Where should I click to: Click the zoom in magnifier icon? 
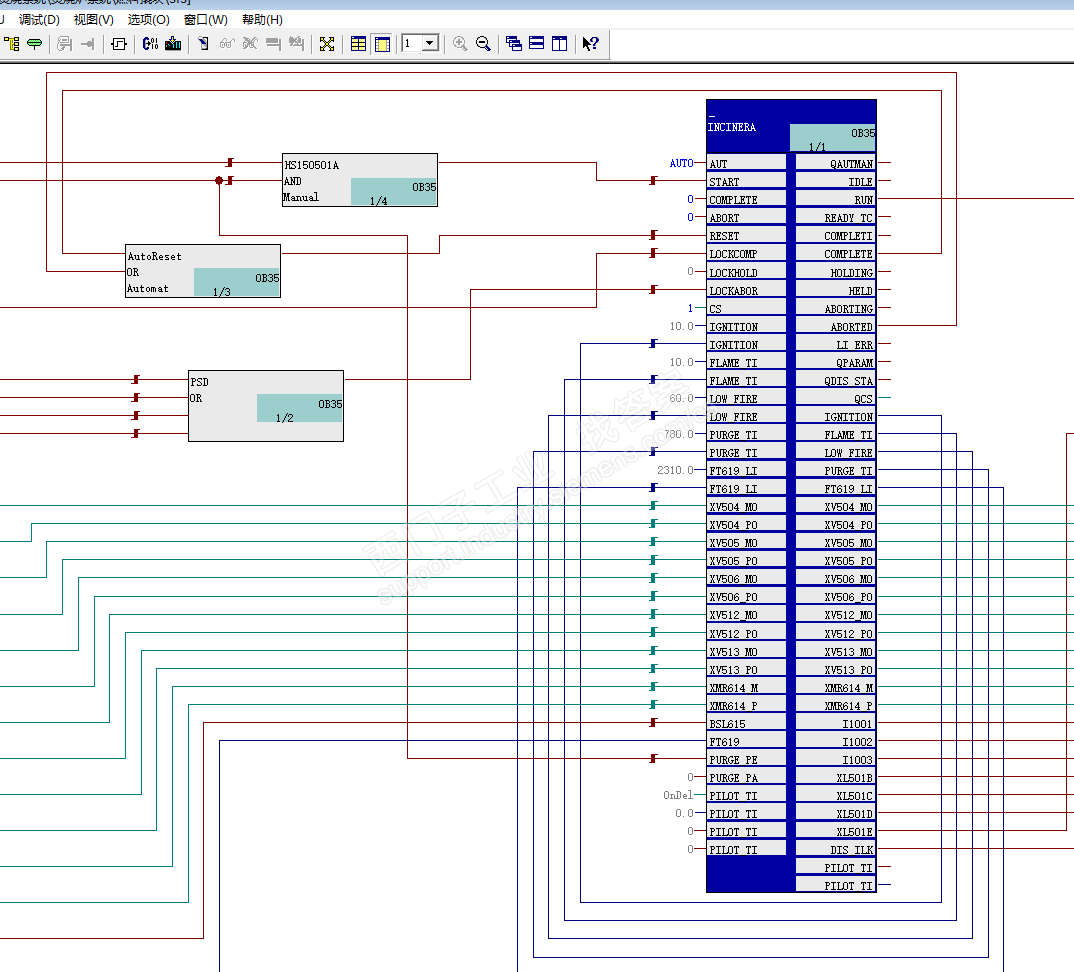(460, 43)
